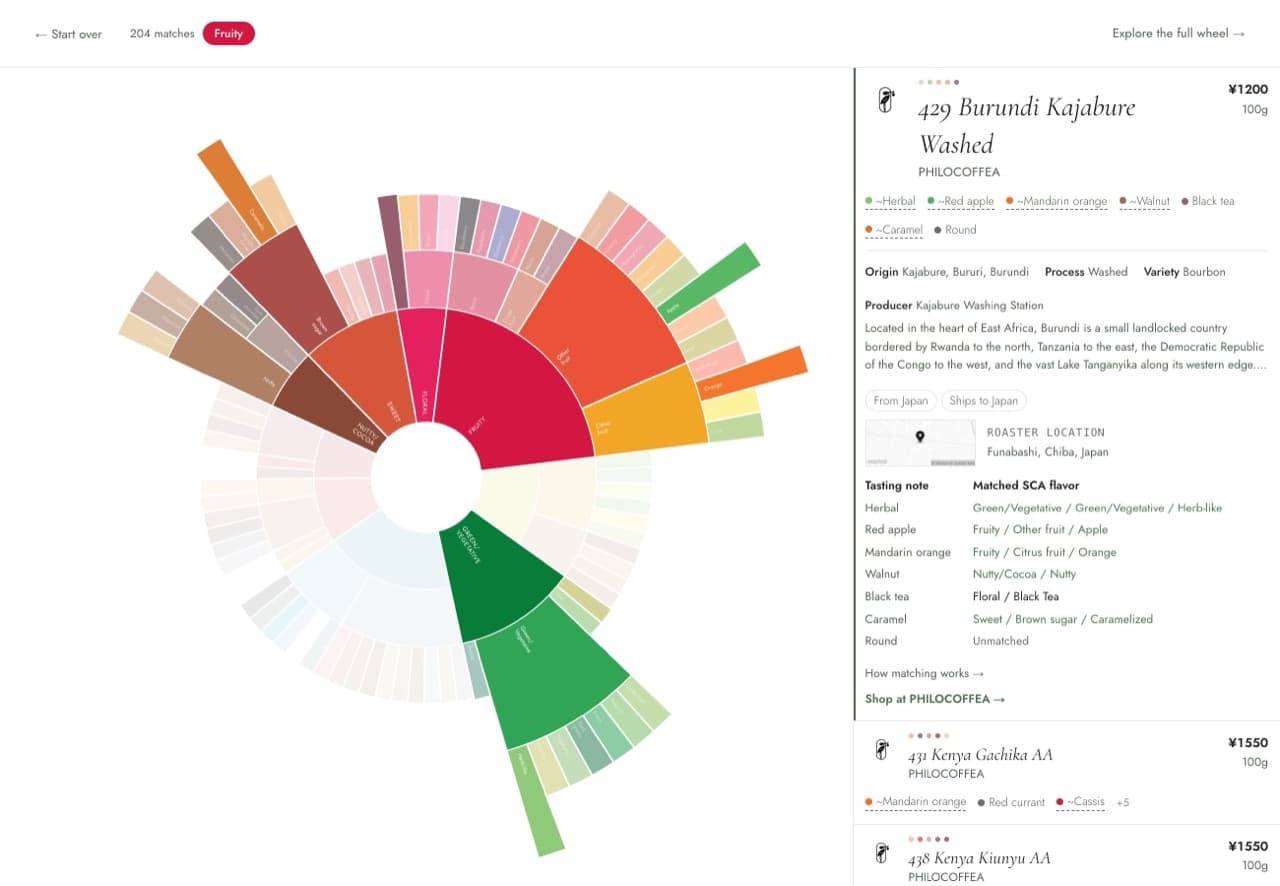
Task: Open the Fruity / Other fruit / Apple link
Action: tap(1040, 530)
